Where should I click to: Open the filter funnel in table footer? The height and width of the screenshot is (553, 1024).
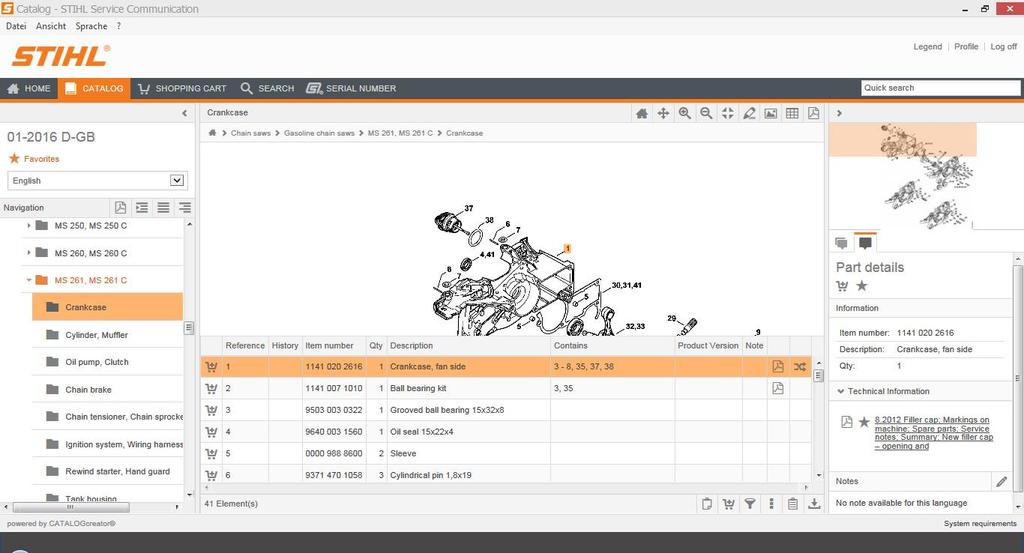(750, 504)
